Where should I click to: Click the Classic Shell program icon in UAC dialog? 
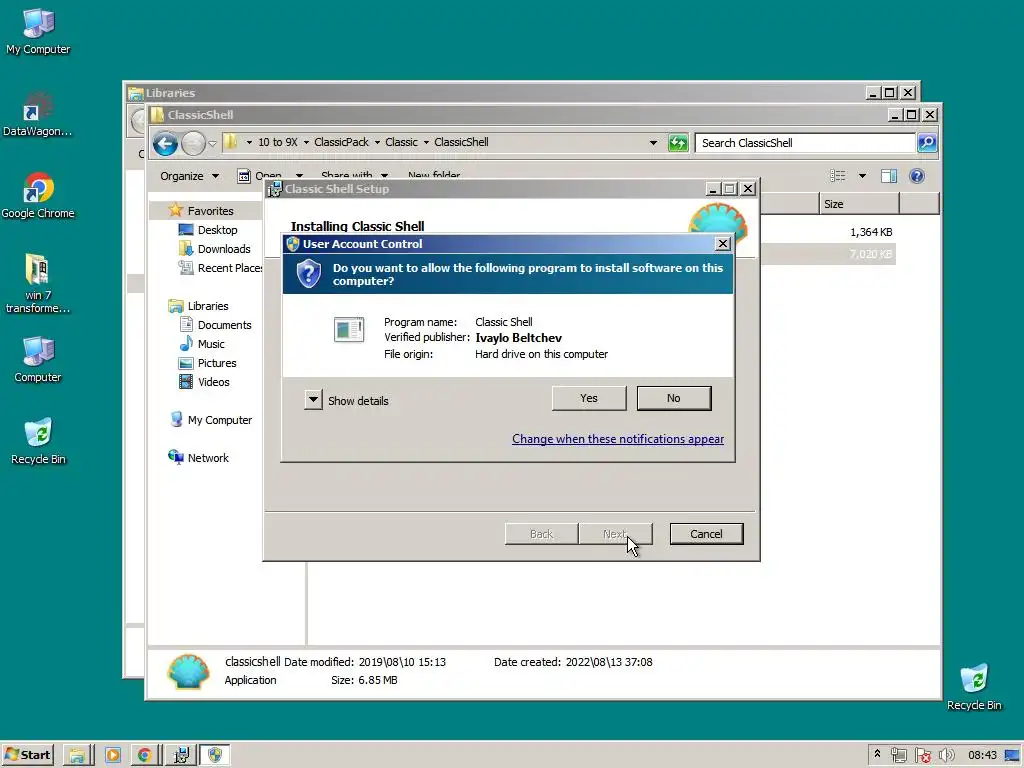pos(349,330)
